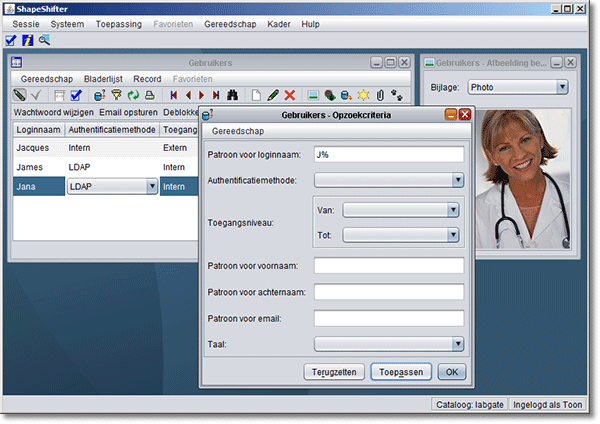600x424 pixels.
Task: Click the Gebruikers window table icon
Action: [x=16, y=62]
